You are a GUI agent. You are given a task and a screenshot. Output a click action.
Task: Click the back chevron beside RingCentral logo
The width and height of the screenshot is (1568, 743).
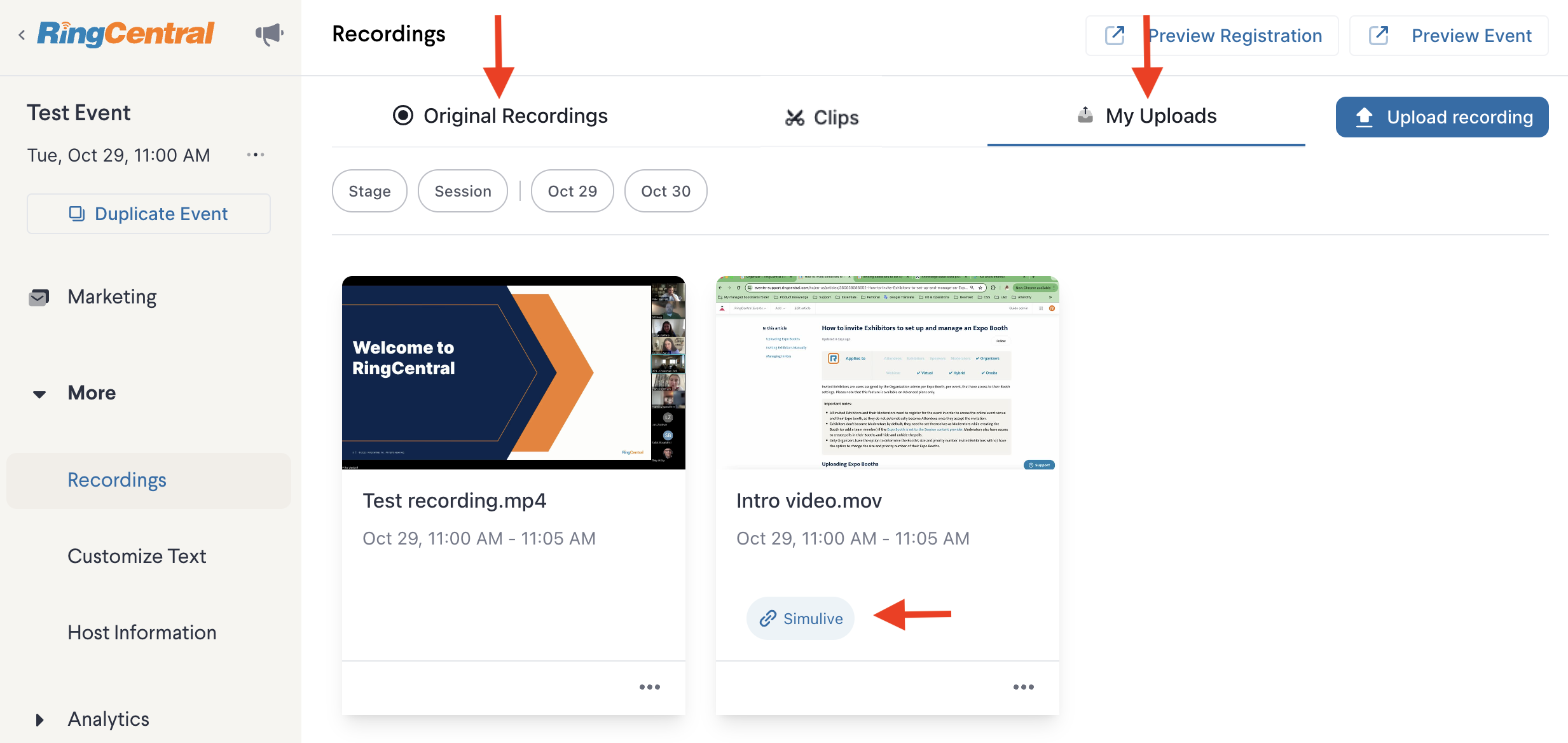[22, 35]
